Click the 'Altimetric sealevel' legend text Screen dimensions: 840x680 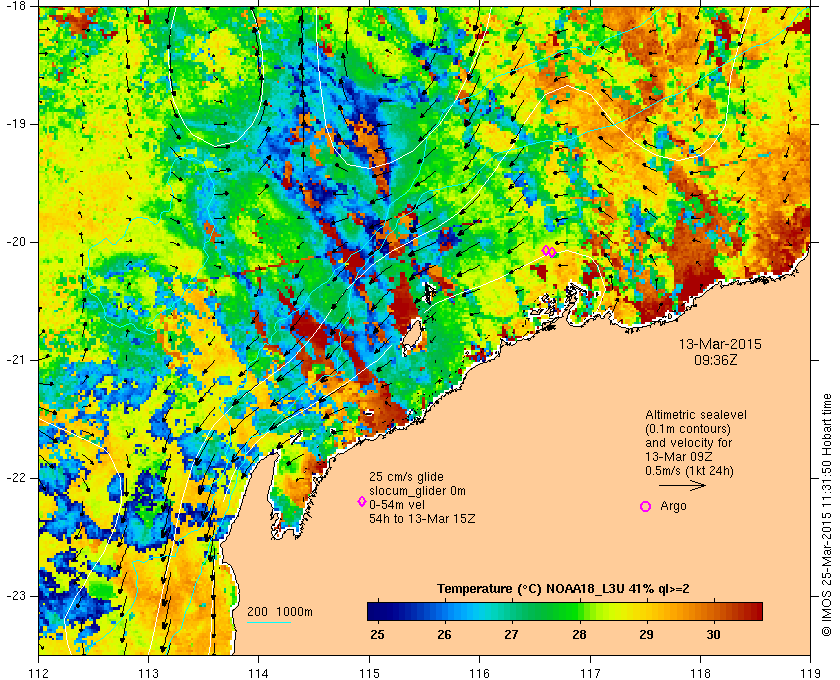tap(696, 415)
